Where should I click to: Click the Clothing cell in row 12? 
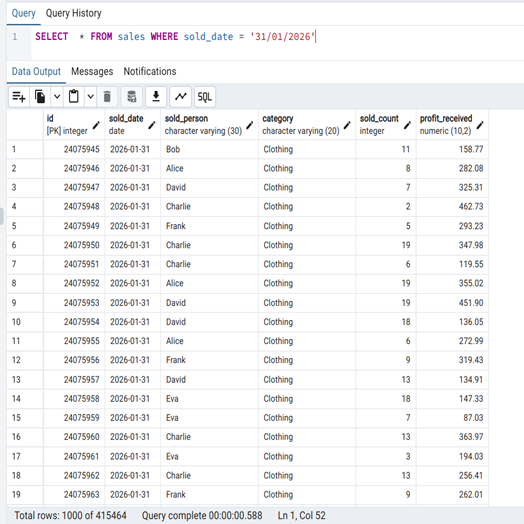pos(307,360)
